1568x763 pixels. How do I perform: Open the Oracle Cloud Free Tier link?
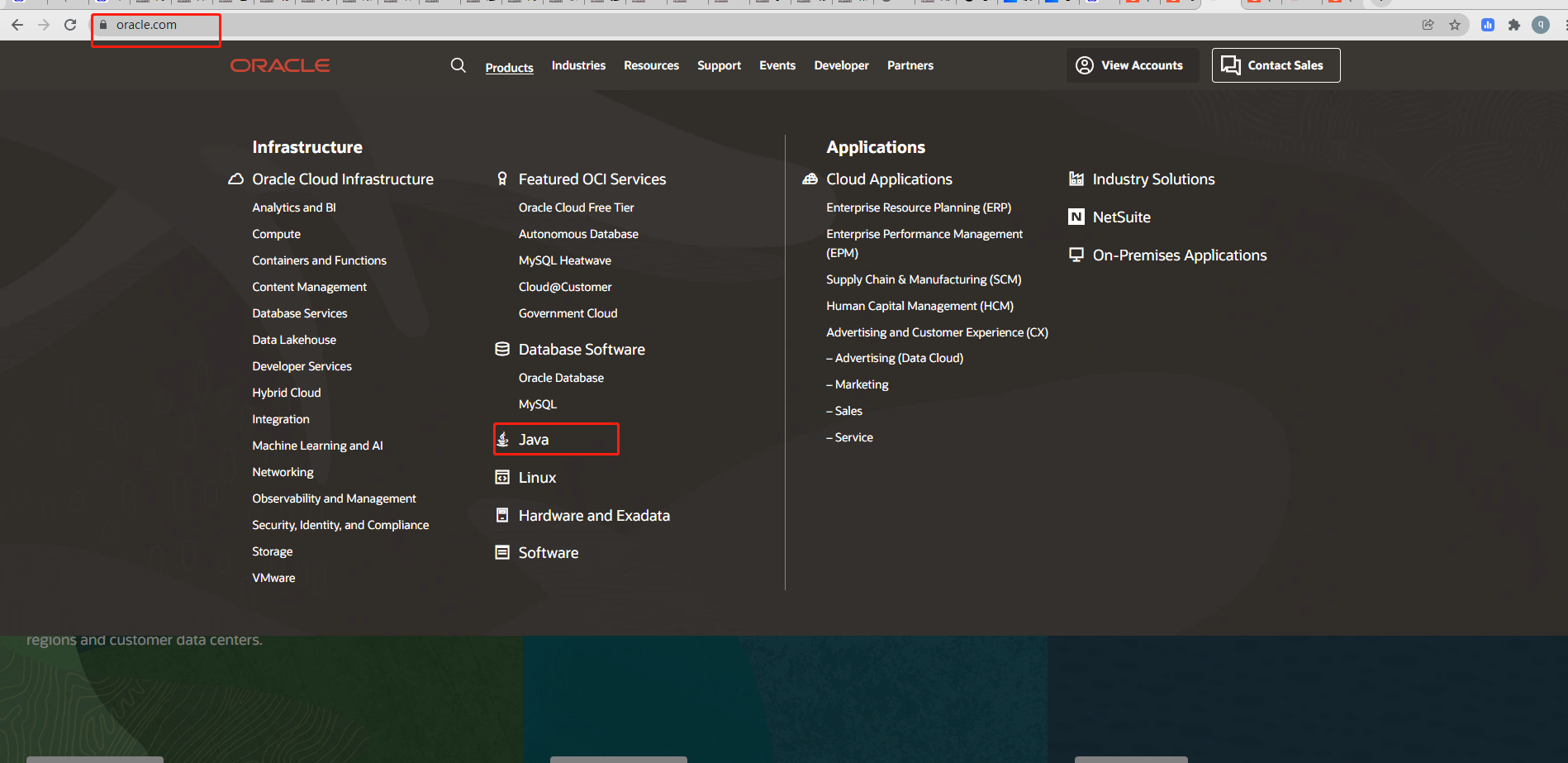pyautogui.click(x=576, y=207)
